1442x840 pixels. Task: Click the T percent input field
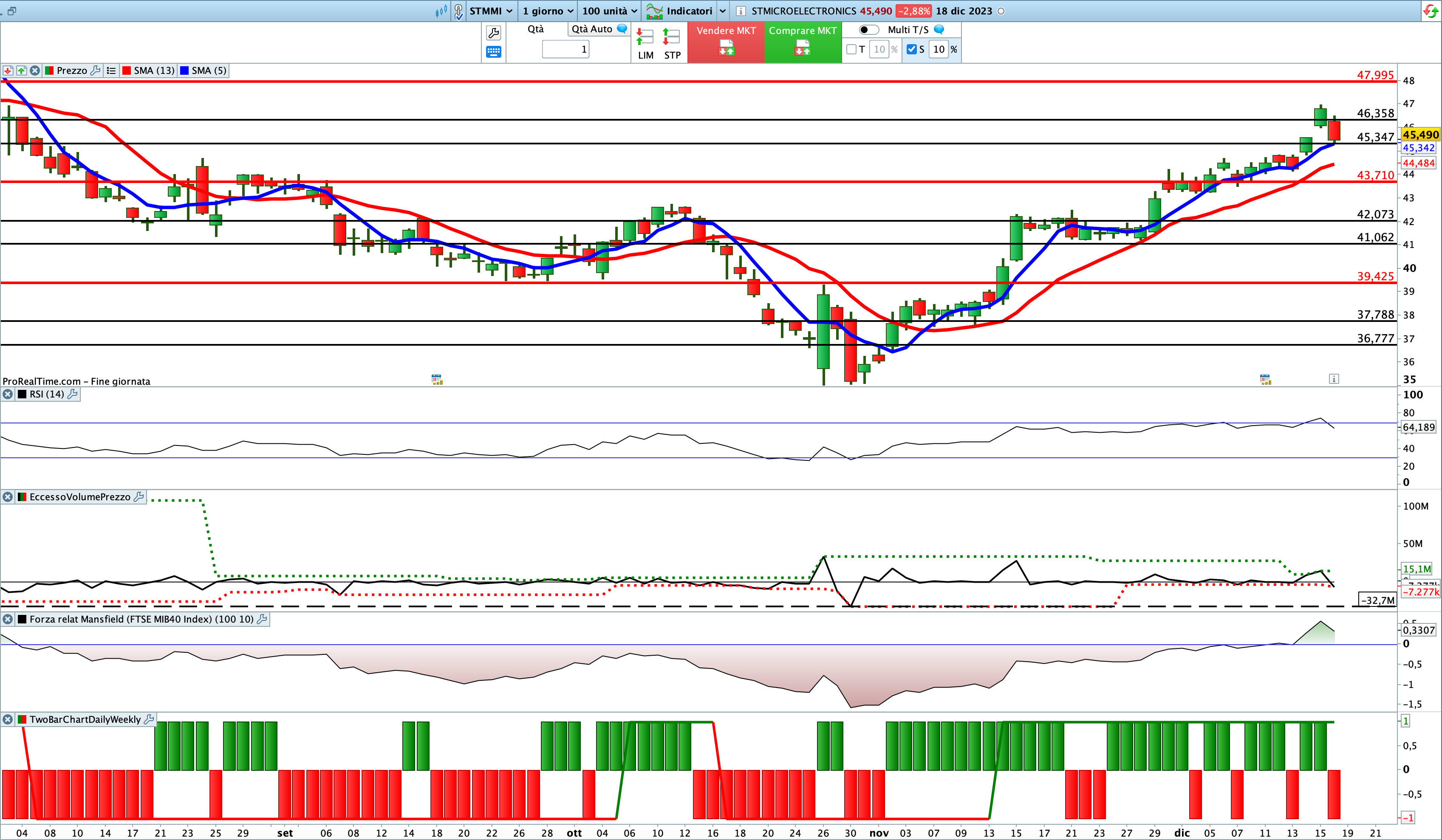[x=879, y=49]
